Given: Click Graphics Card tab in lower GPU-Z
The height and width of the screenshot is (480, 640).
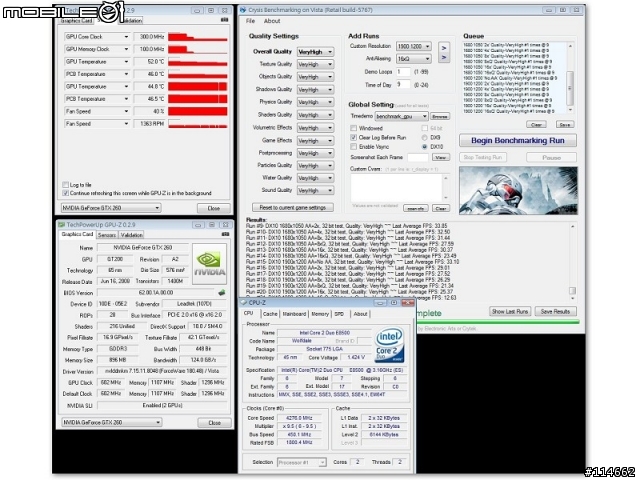Looking at the screenshot, I should [77, 234].
